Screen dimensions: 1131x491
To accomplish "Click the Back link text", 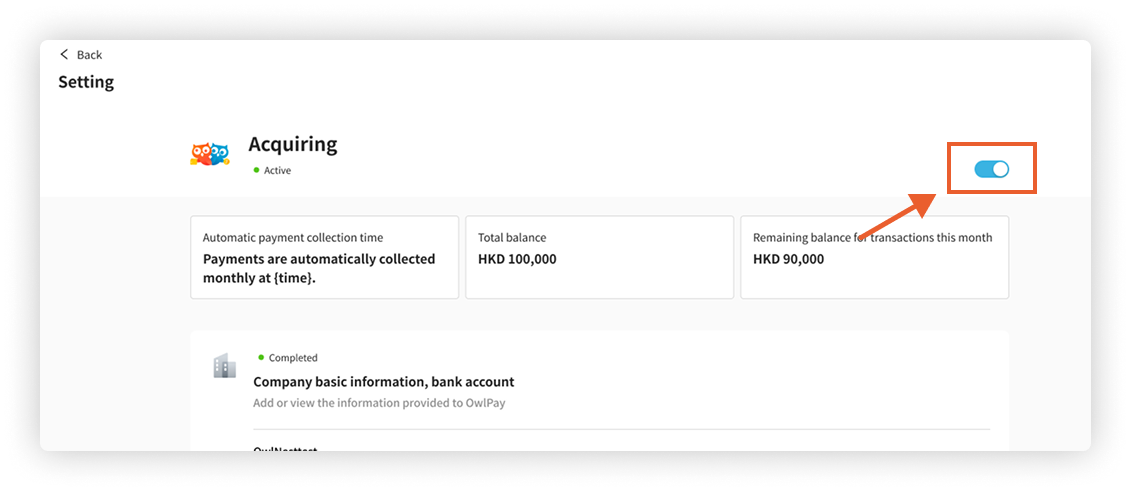I will [89, 55].
